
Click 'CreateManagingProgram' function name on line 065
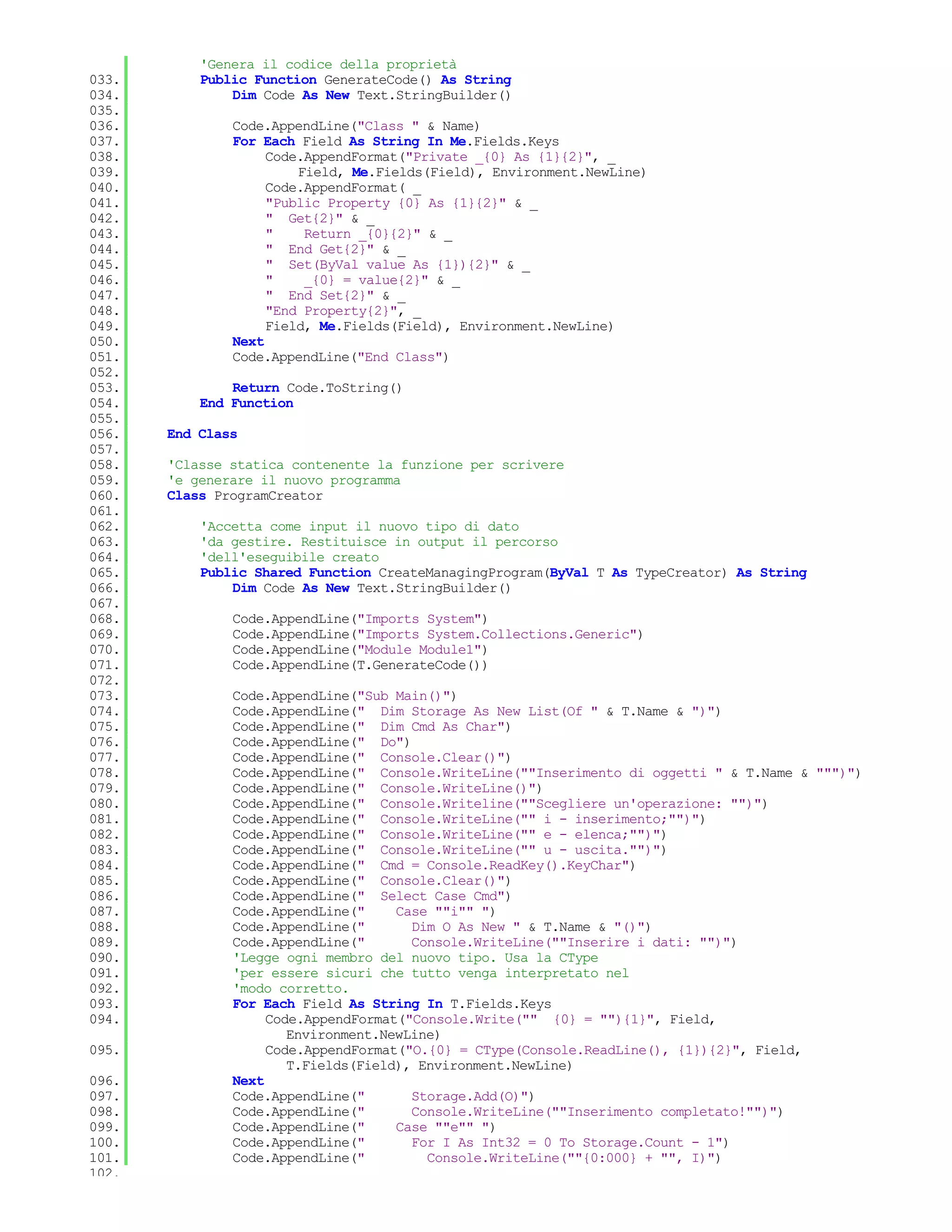tap(460, 573)
